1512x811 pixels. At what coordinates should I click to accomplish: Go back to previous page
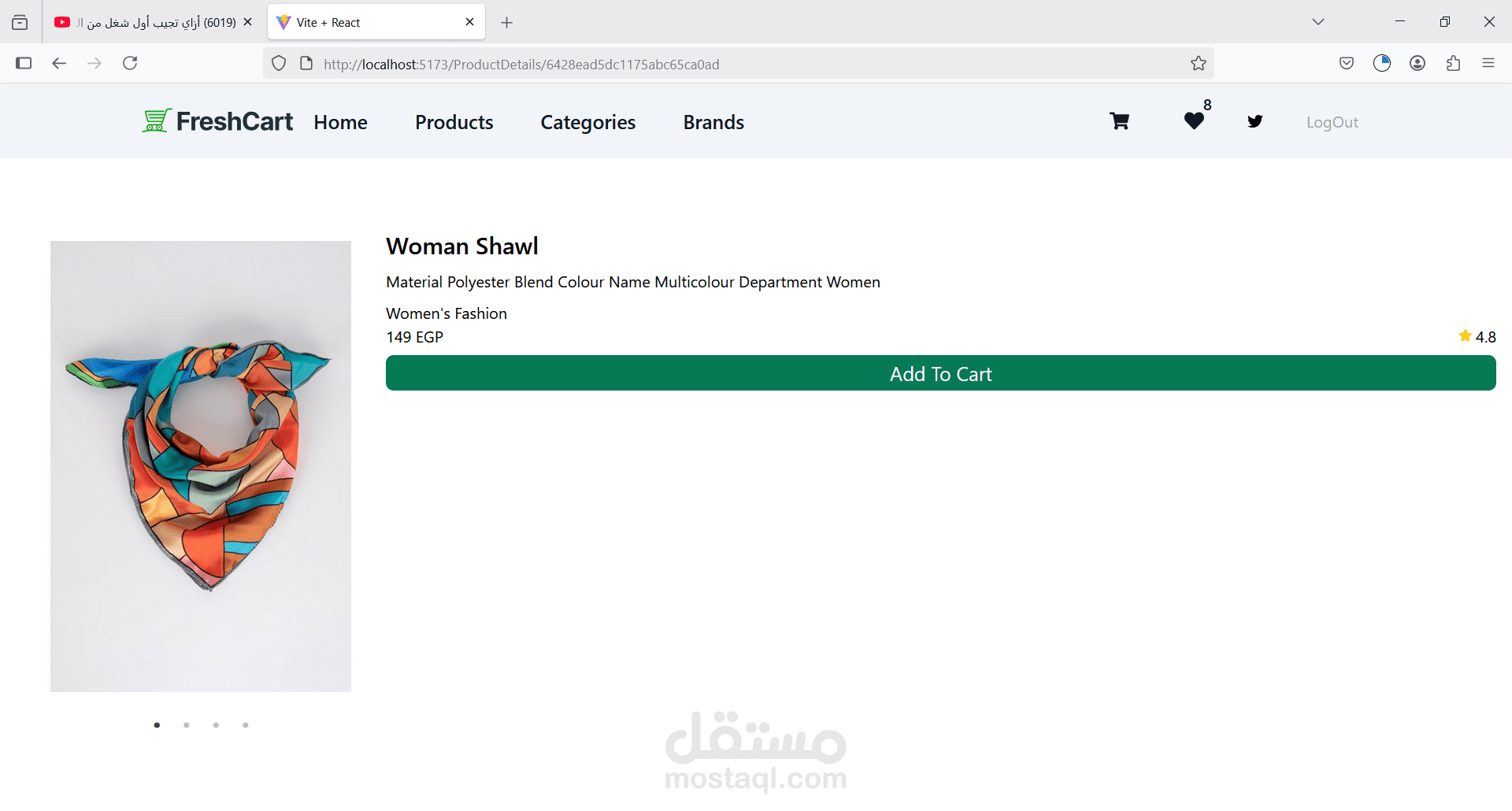click(59, 63)
